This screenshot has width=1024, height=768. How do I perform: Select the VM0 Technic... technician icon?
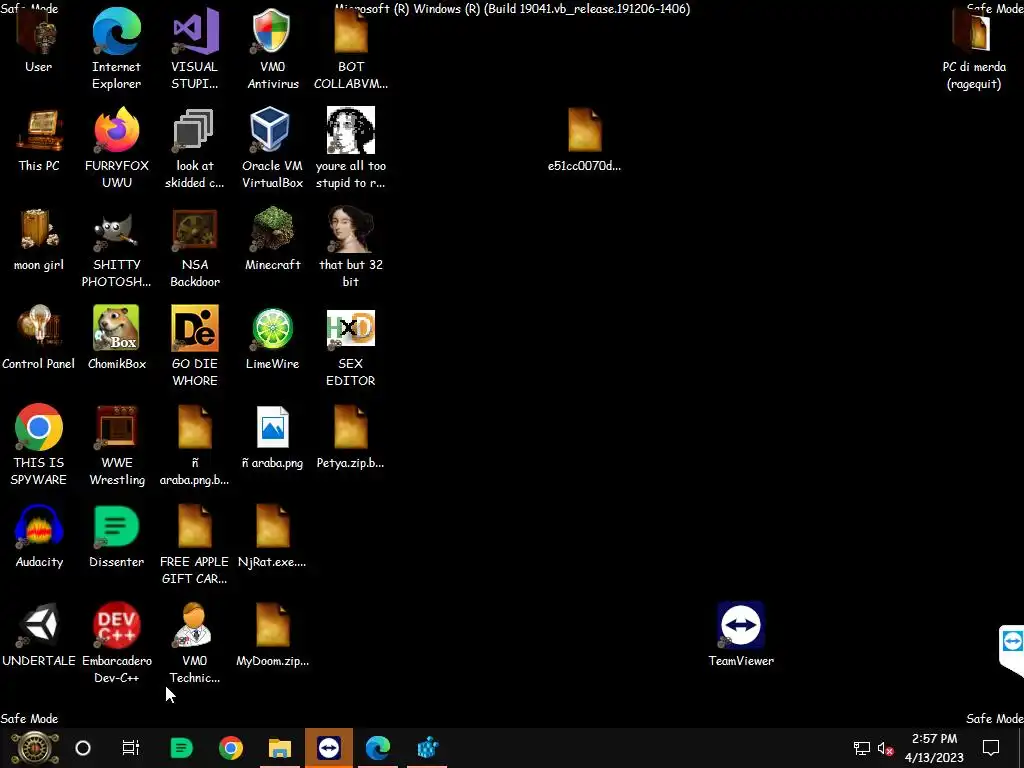[x=194, y=625]
